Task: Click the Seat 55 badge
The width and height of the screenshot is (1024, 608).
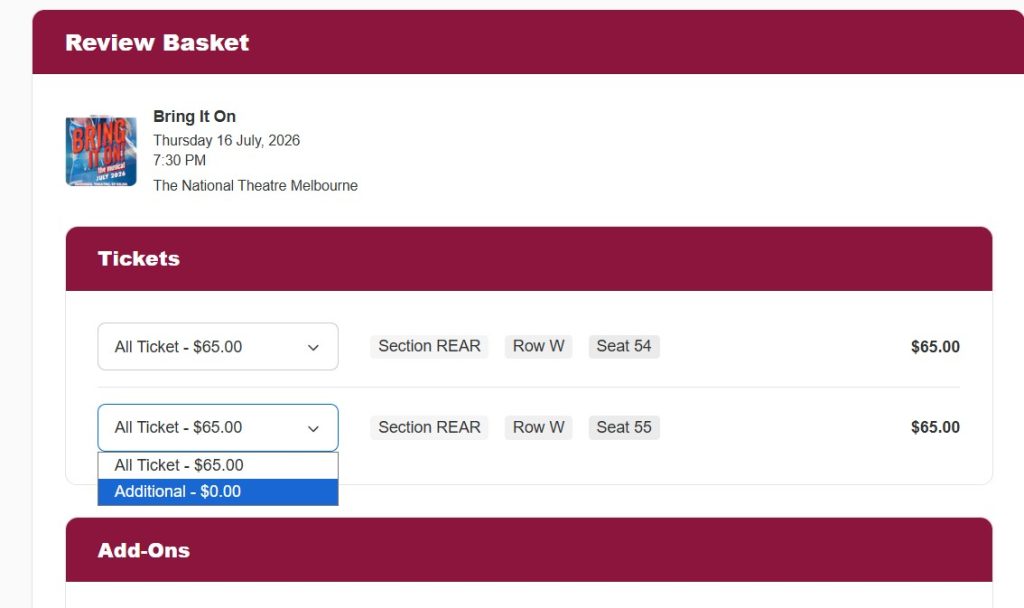Action: tap(624, 427)
